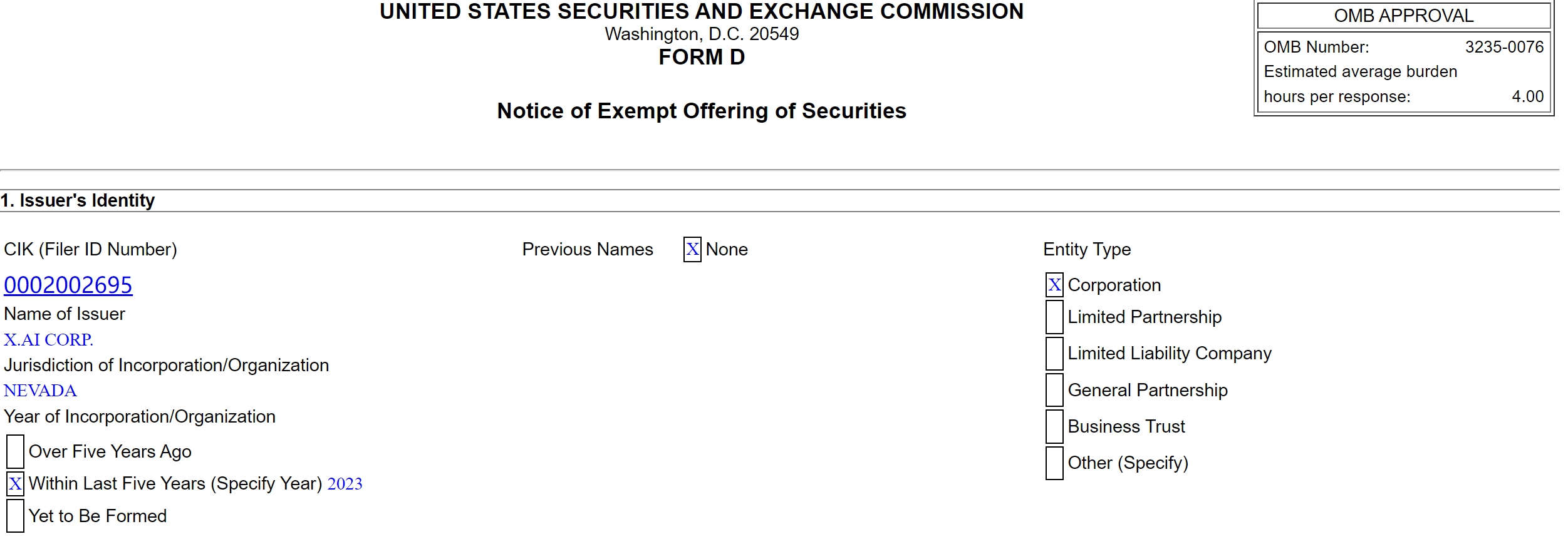
Task: Click the specified year 2023
Action: (345, 485)
